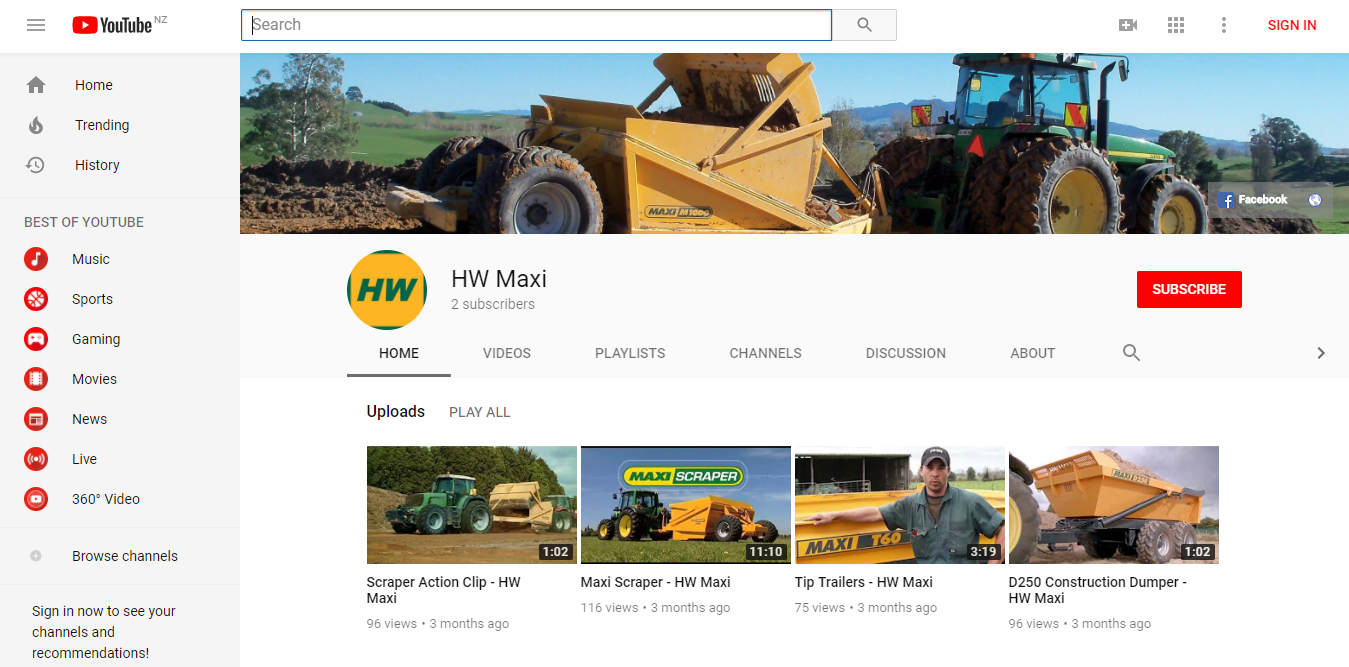Open Tip Trailers video thumbnail
This screenshot has width=1349, height=667.
(900, 505)
